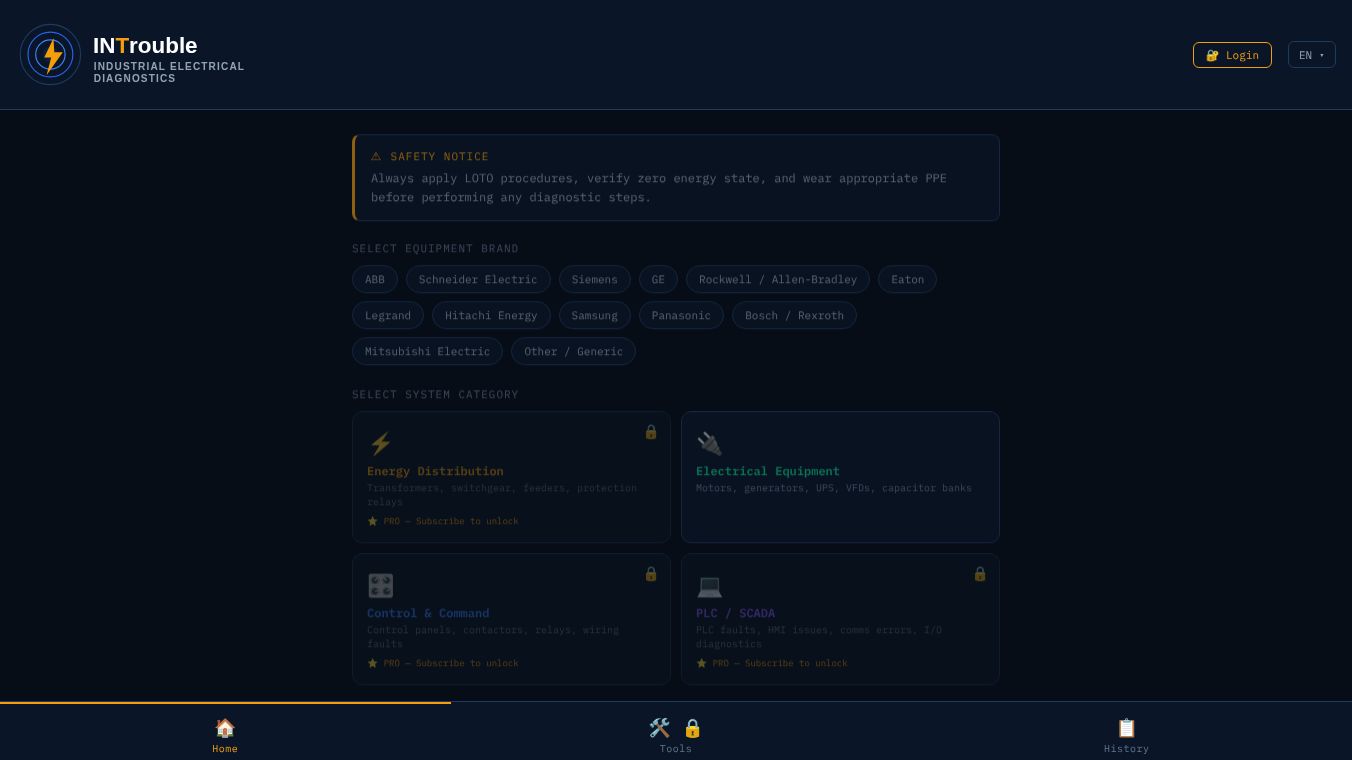
Task: Select the Schneider Electric brand chip
Action: (478, 279)
